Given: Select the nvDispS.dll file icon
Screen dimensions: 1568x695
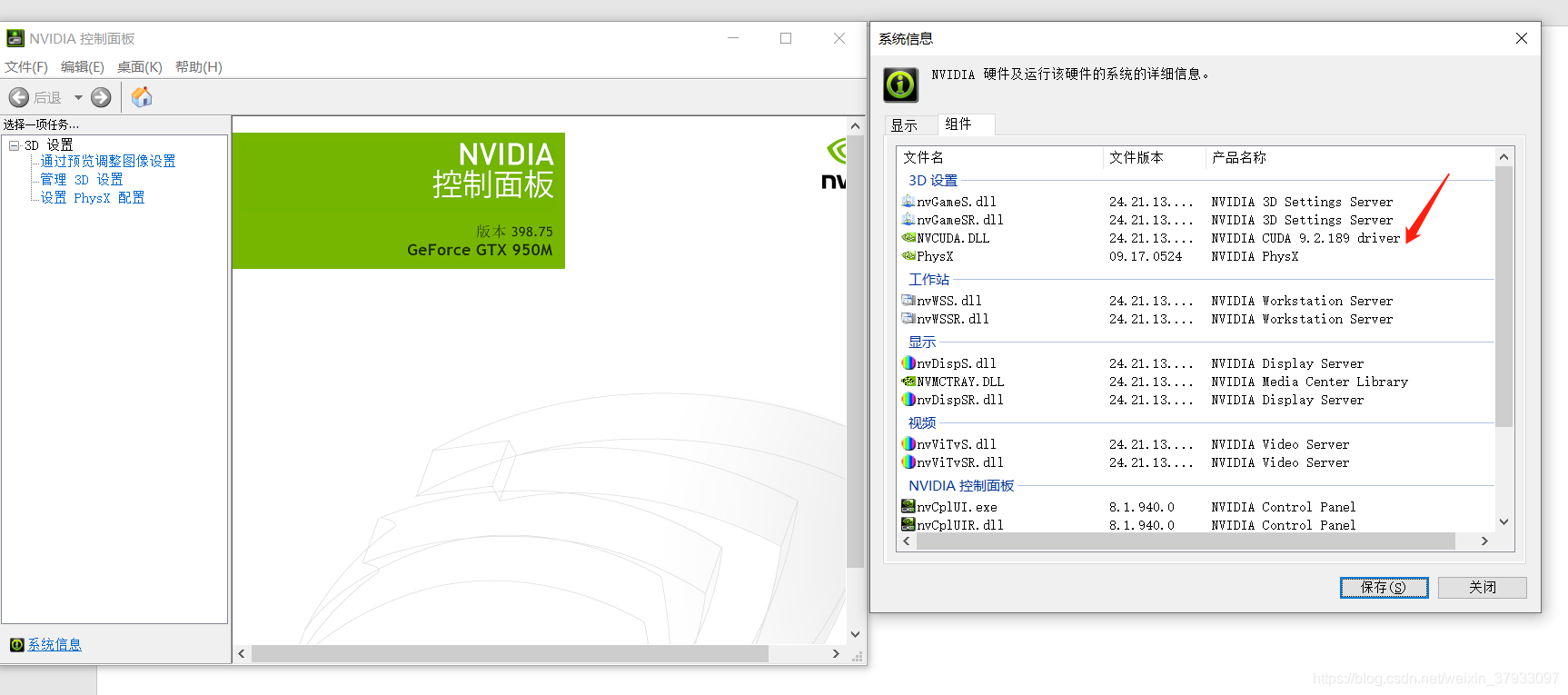Looking at the screenshot, I should click(908, 362).
